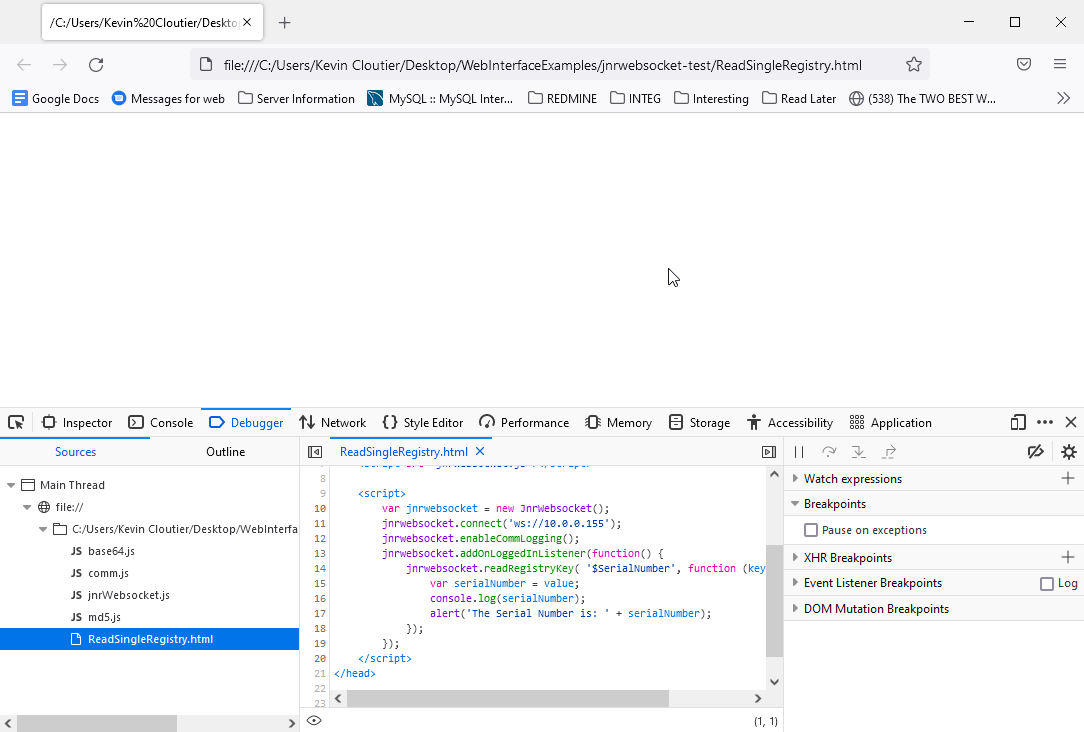
Task: Collapse the breakpoints pane toggle icon
Action: point(769,452)
